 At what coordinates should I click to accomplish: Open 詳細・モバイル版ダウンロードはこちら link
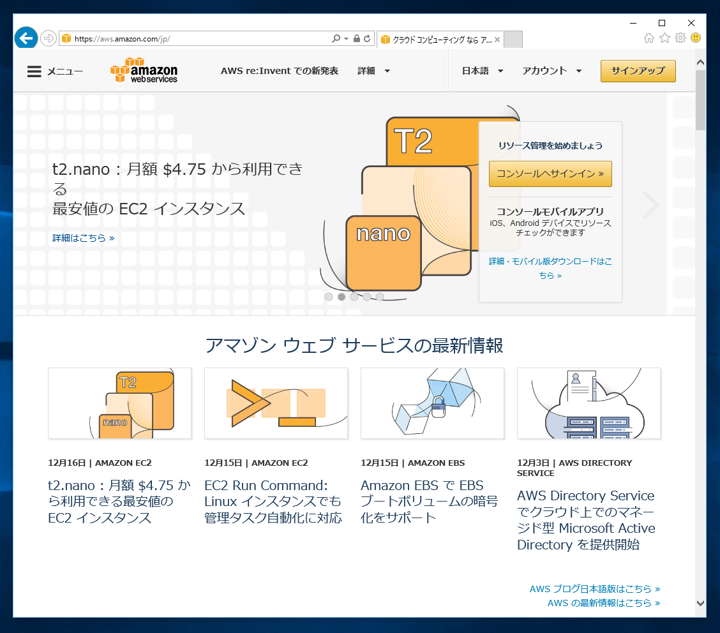[550, 268]
